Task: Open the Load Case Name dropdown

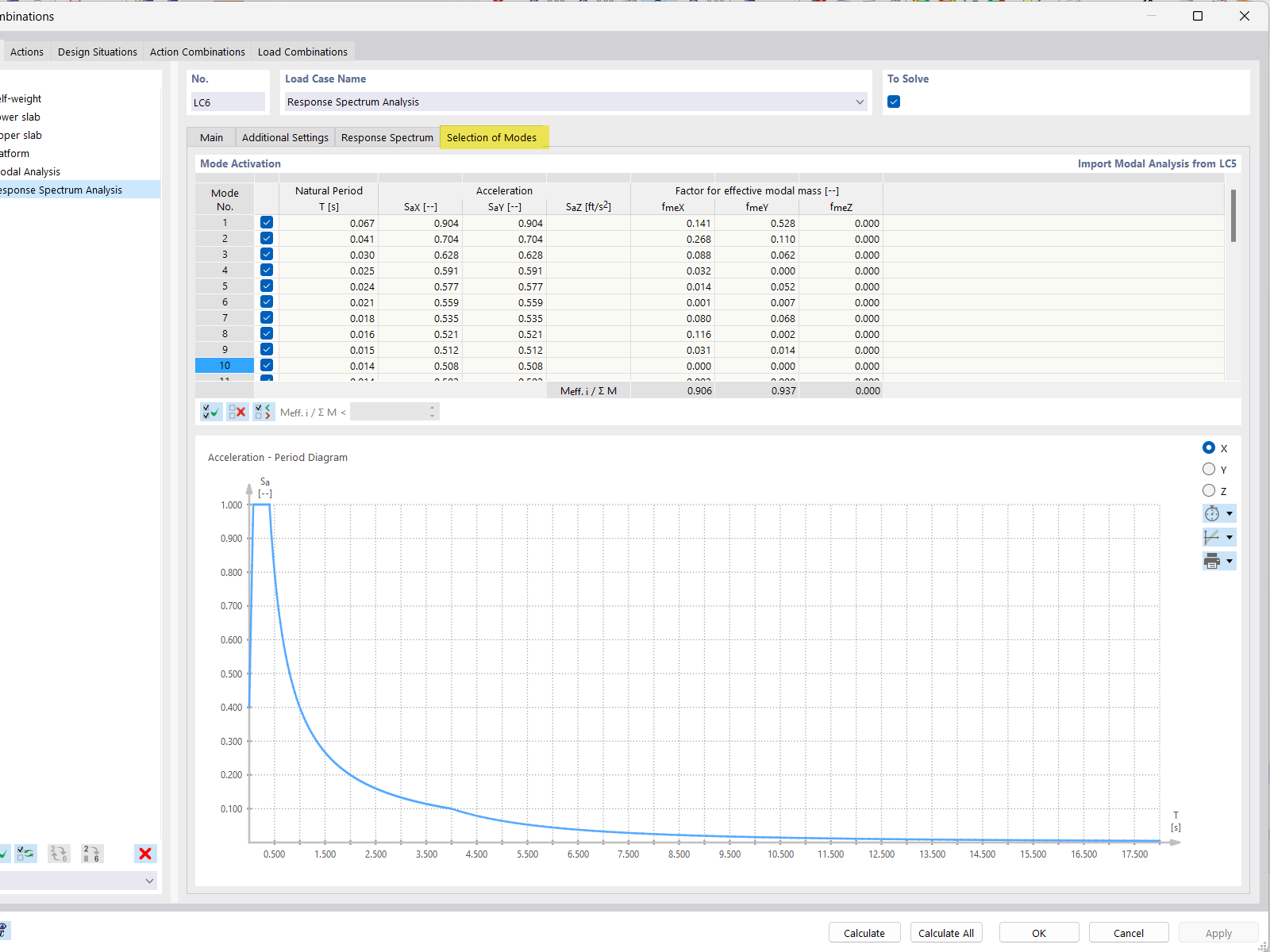Action: coord(859,102)
